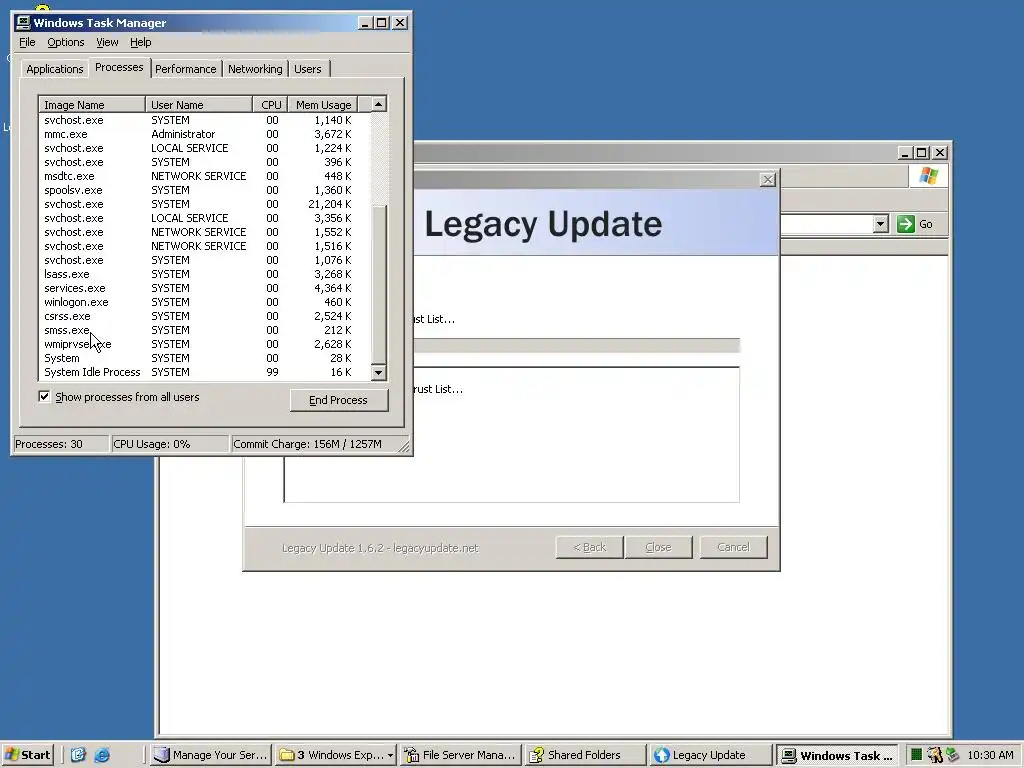This screenshot has width=1024, height=768.
Task: Sort processes by CPU column
Action: tap(270, 104)
